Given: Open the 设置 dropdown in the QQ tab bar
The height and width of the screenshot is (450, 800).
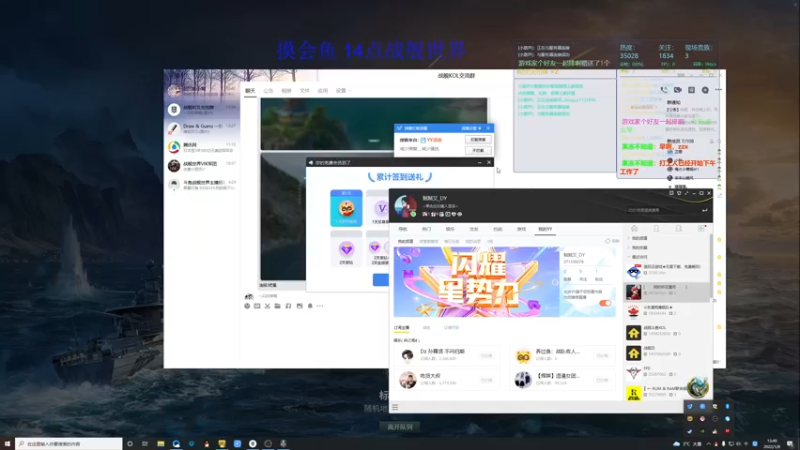Looking at the screenshot, I should (x=343, y=91).
